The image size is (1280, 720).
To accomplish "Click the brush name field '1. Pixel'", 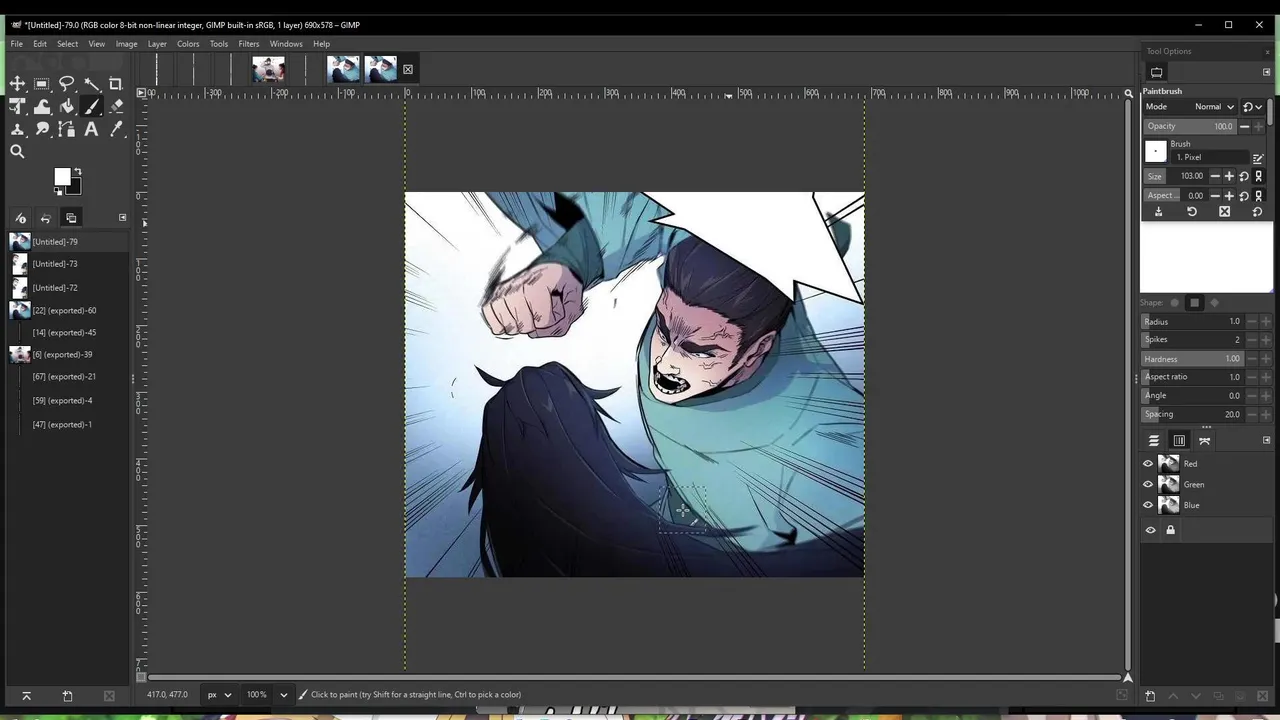I will click(x=1210, y=157).
